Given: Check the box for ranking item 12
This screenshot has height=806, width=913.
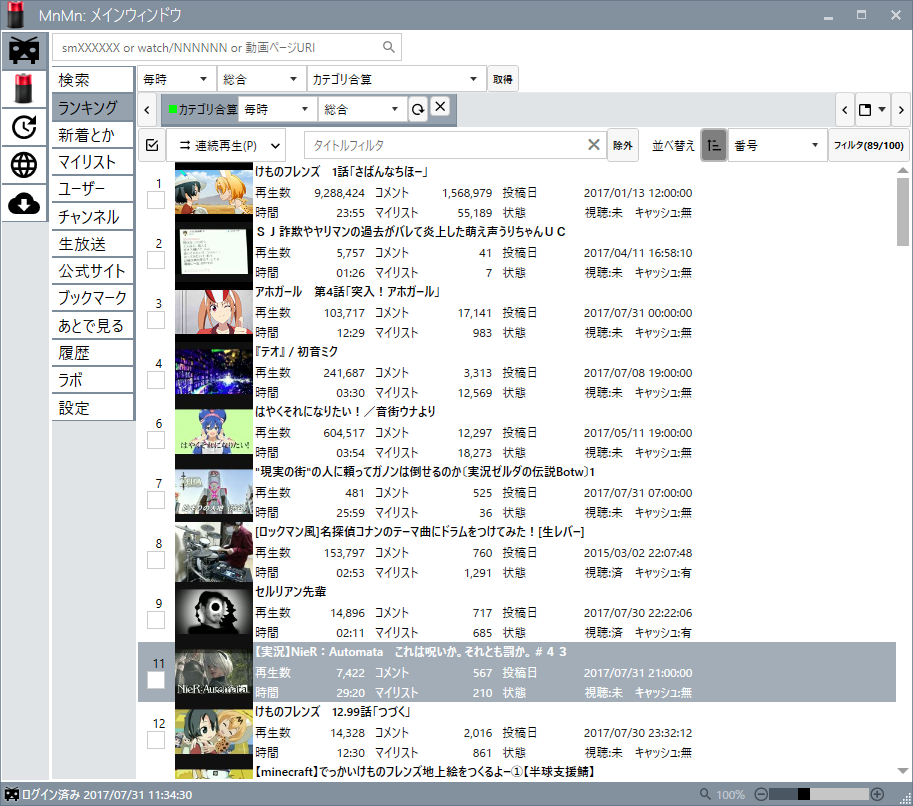Looking at the screenshot, I should point(155,740).
